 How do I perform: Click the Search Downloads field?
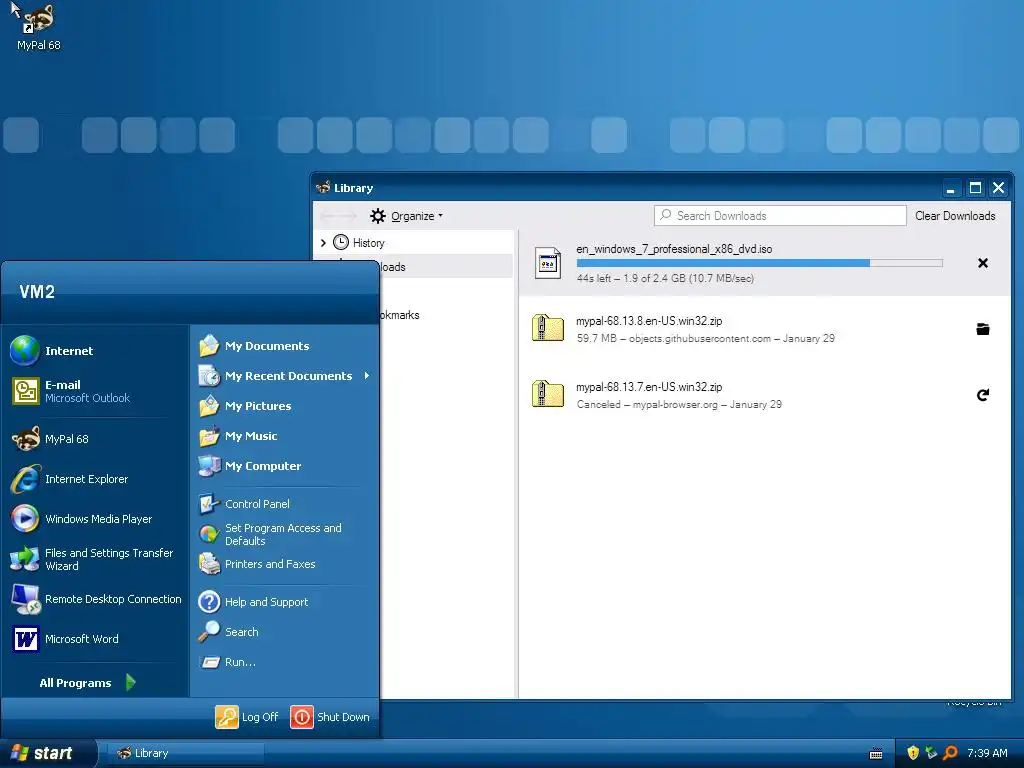click(780, 216)
